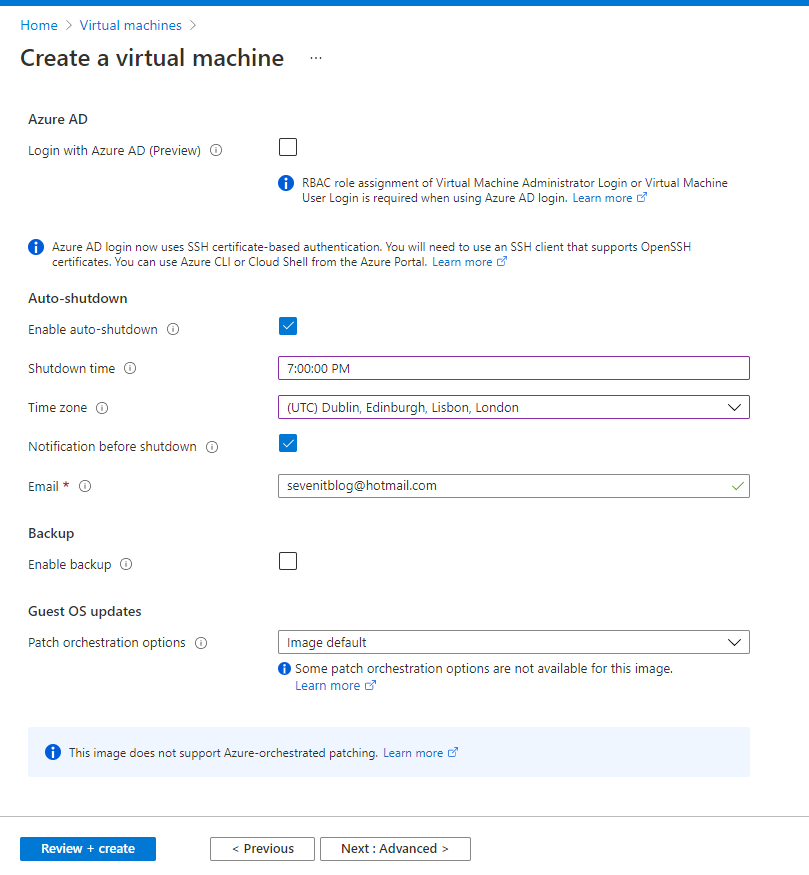Click info icon beside Enable auto-shutdown

[x=173, y=329]
